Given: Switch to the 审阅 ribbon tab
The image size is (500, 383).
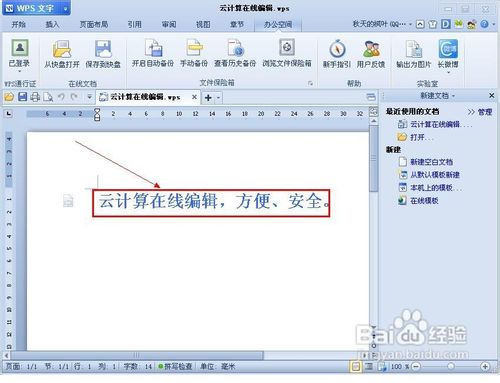Looking at the screenshot, I should [169, 24].
